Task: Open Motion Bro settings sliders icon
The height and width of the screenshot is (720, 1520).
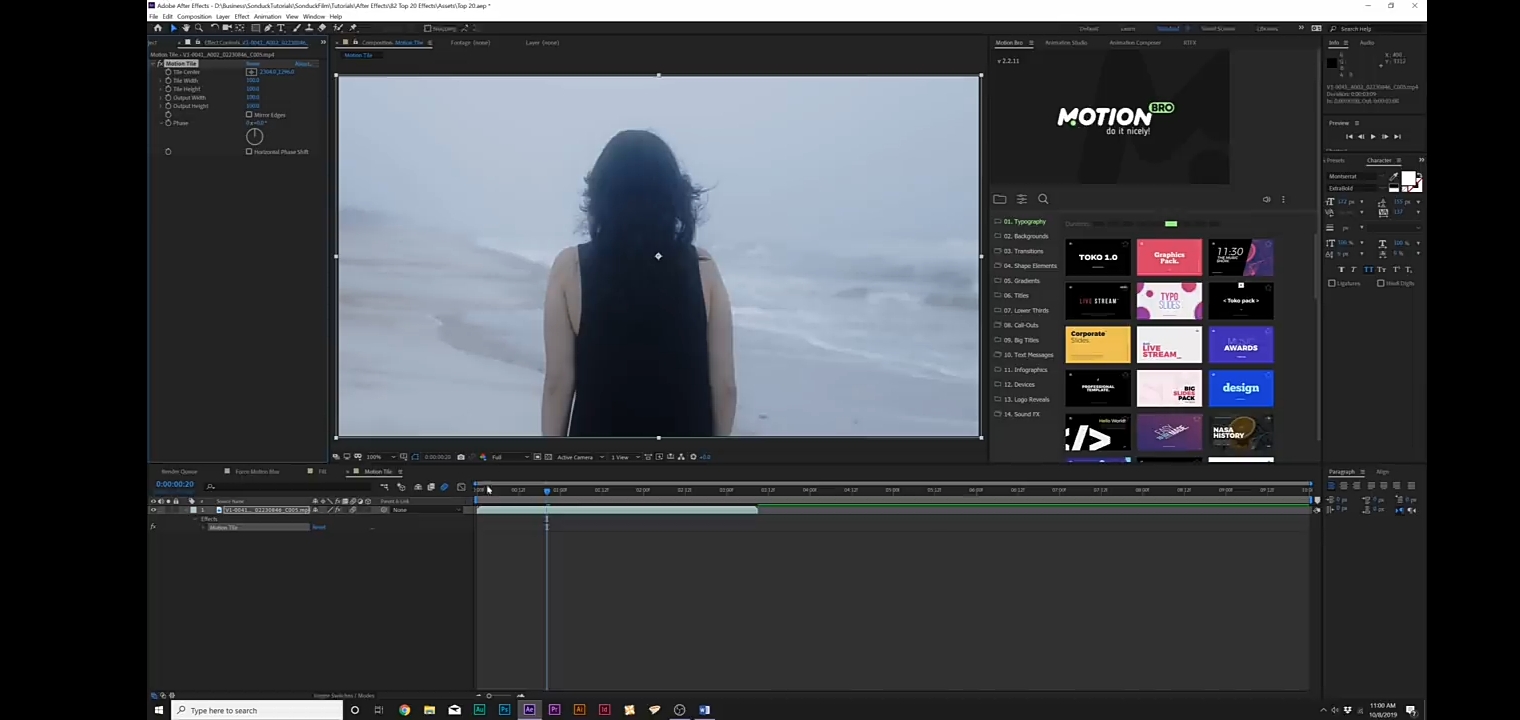Action: [x=1021, y=199]
